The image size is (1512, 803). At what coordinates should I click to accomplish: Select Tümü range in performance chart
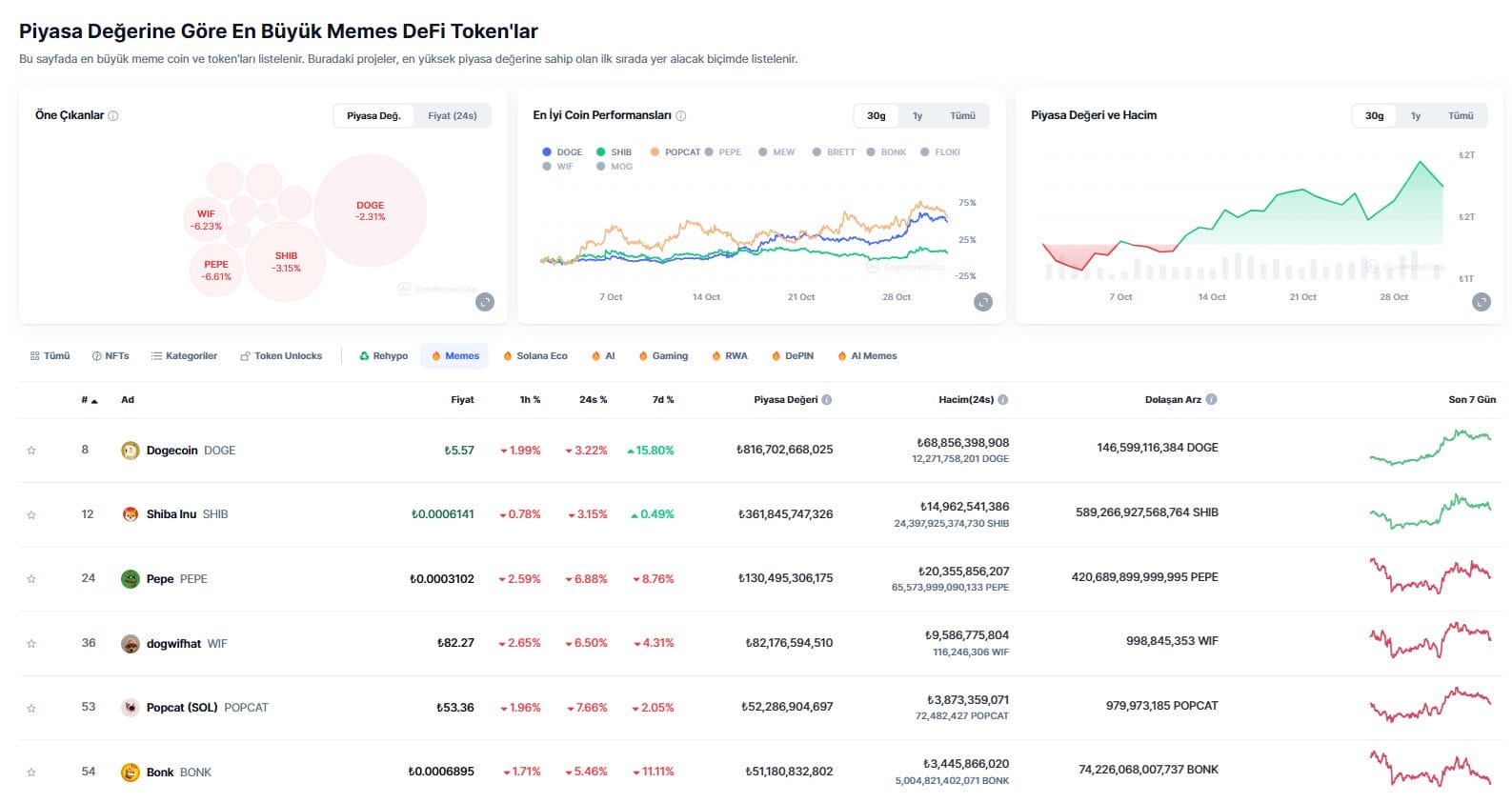click(962, 116)
